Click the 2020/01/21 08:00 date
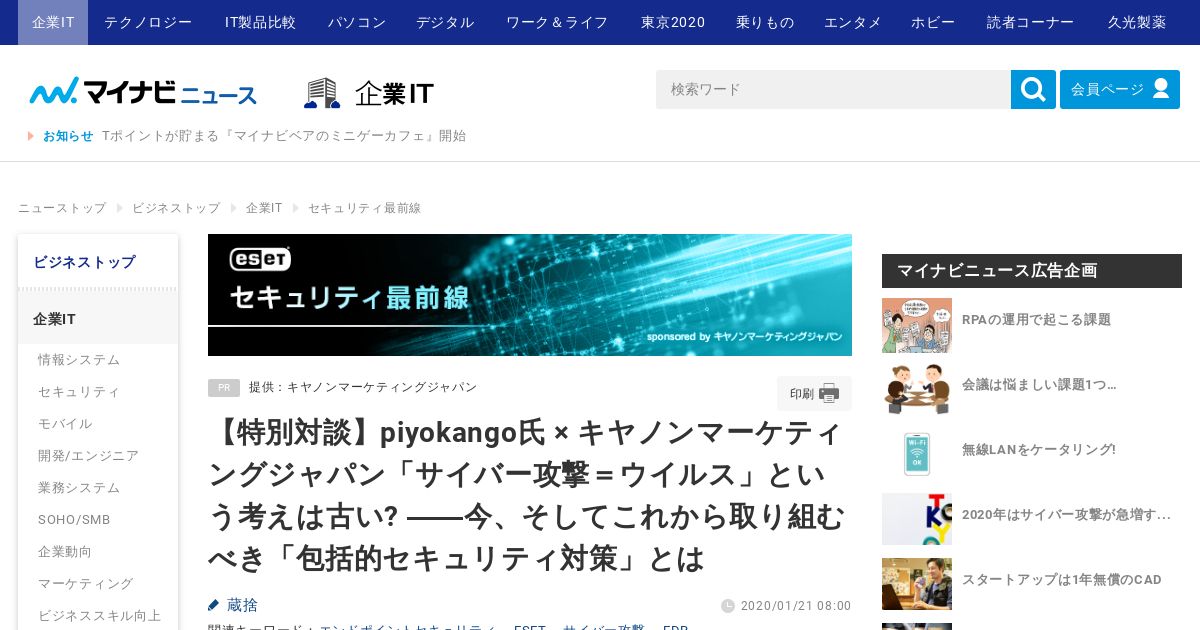This screenshot has width=1200, height=630. point(796,606)
